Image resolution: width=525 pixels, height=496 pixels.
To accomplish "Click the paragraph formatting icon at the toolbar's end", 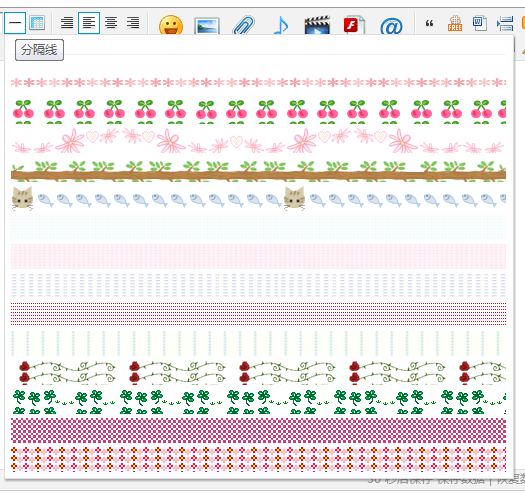I will (x=505, y=23).
